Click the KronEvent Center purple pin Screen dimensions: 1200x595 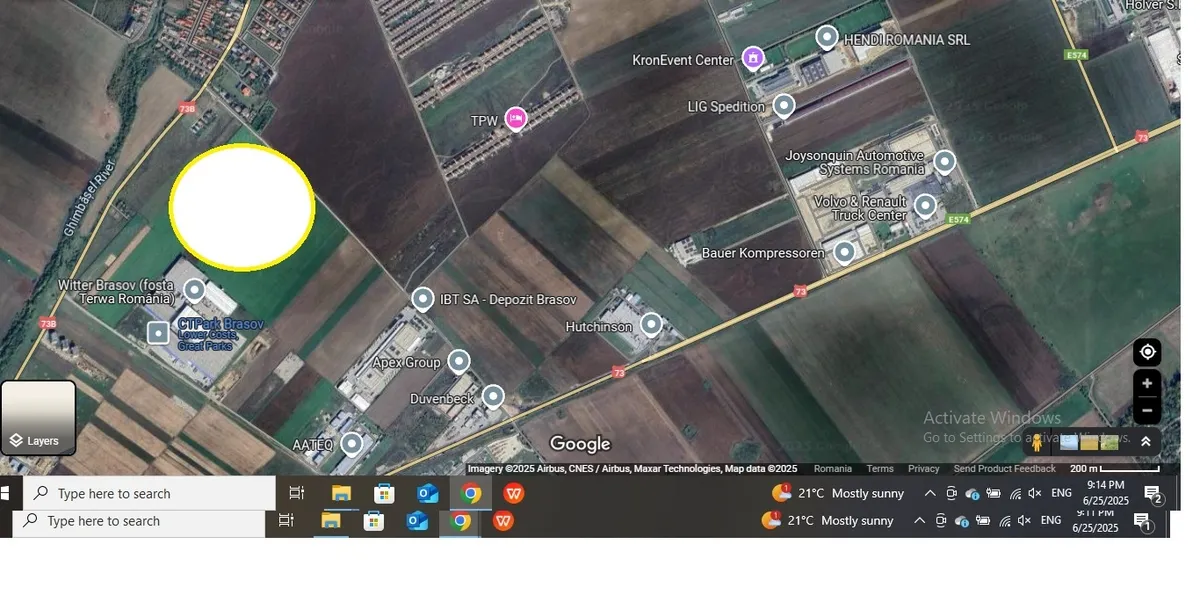(x=753, y=58)
